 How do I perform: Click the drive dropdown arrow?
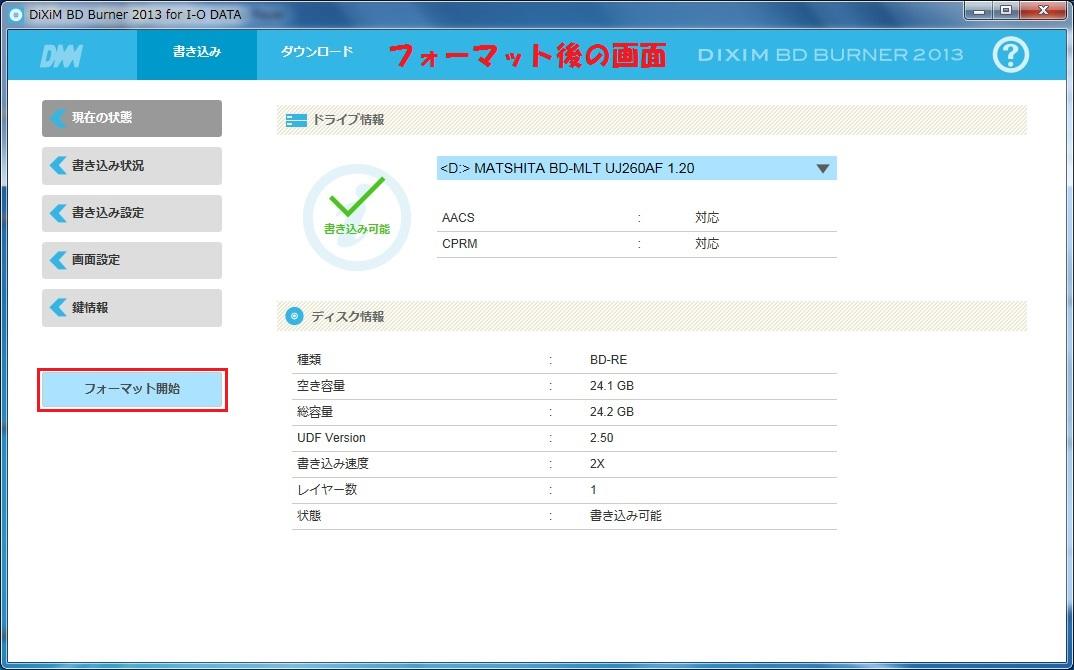823,169
